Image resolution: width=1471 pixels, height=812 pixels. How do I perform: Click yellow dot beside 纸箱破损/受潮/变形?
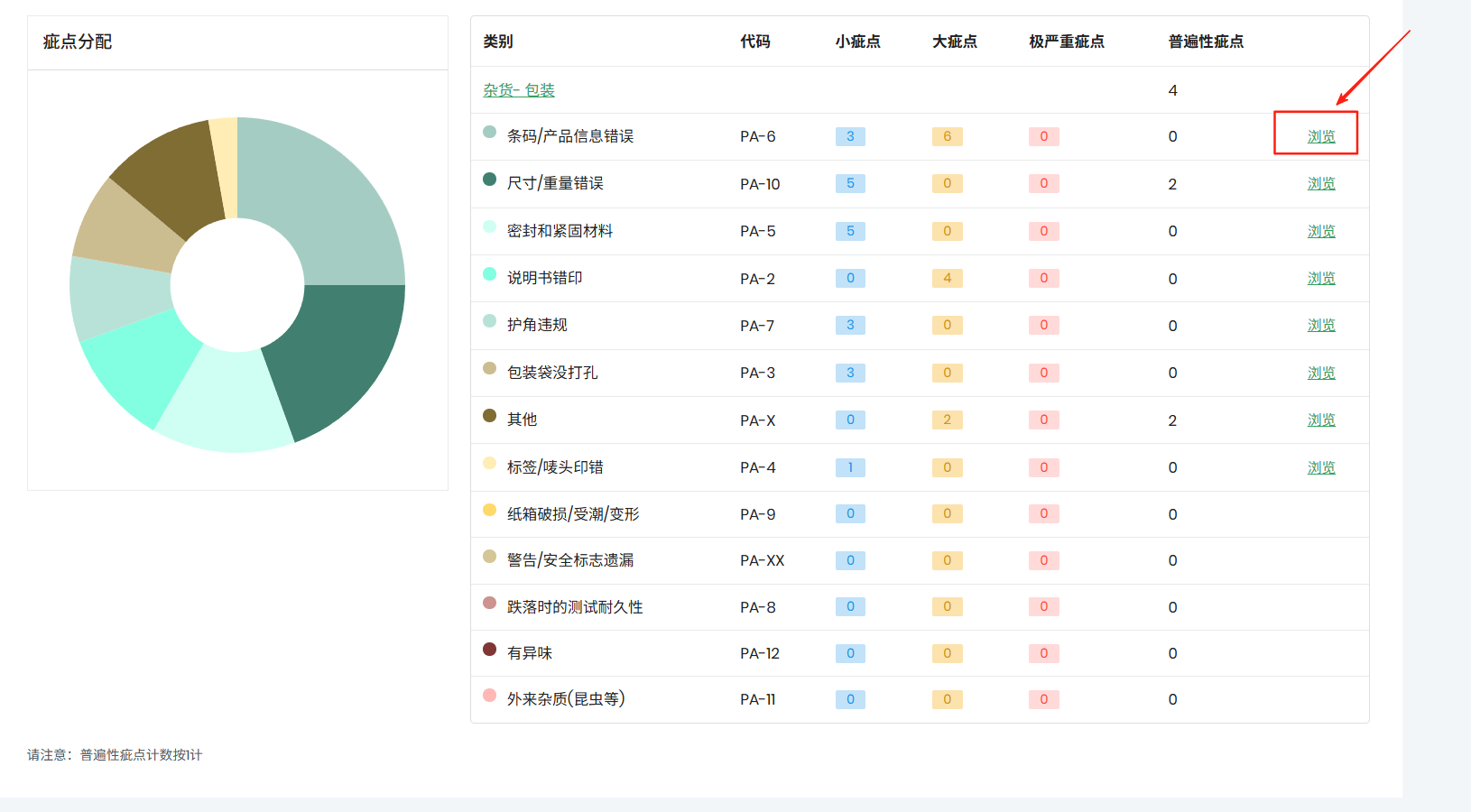click(490, 510)
